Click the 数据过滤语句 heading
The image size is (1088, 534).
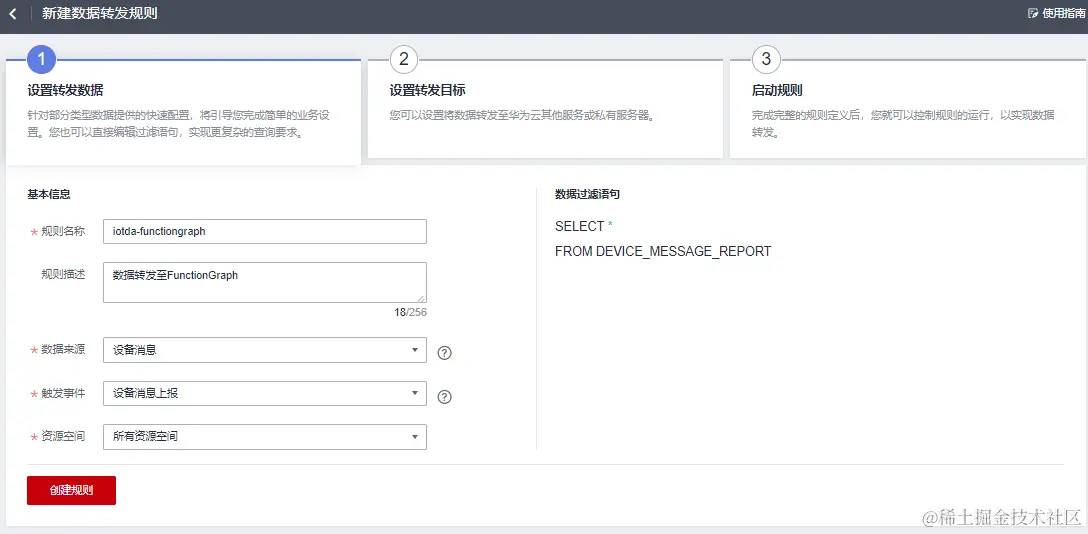tap(587, 194)
